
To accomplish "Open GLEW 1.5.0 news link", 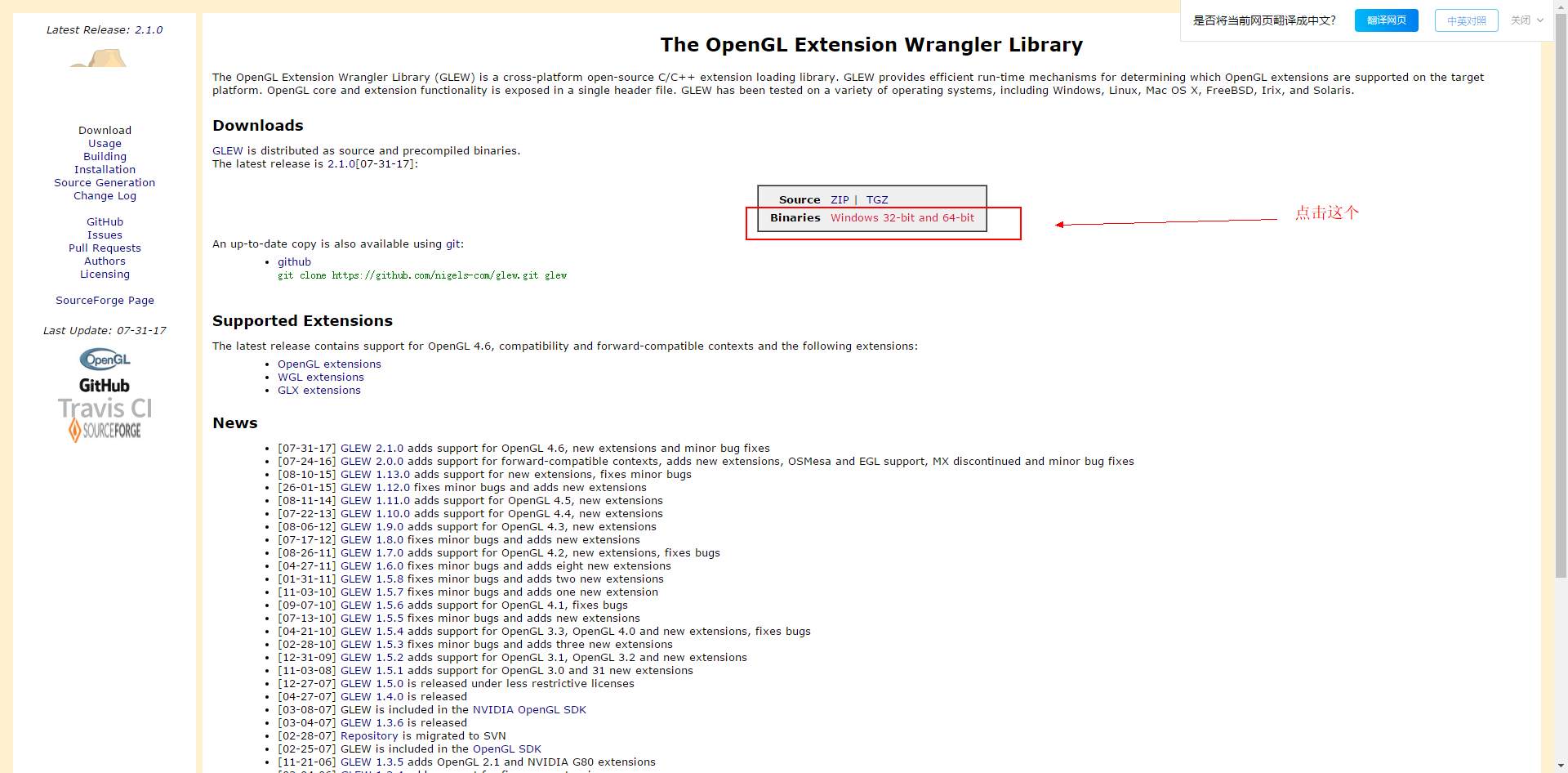I will point(372,684).
